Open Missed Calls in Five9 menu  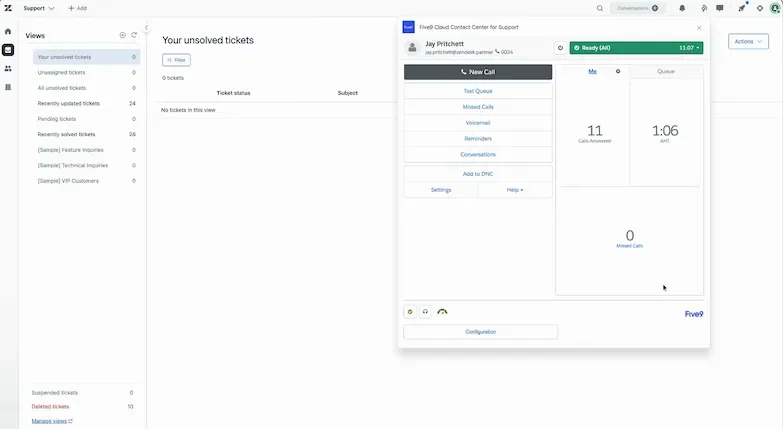pyautogui.click(x=478, y=107)
